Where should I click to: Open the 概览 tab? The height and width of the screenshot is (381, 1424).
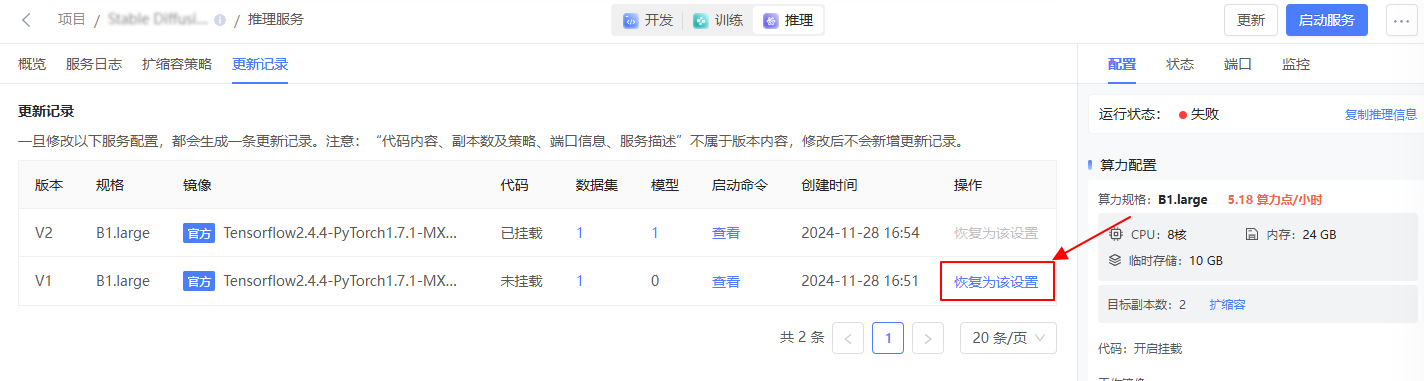(32, 64)
